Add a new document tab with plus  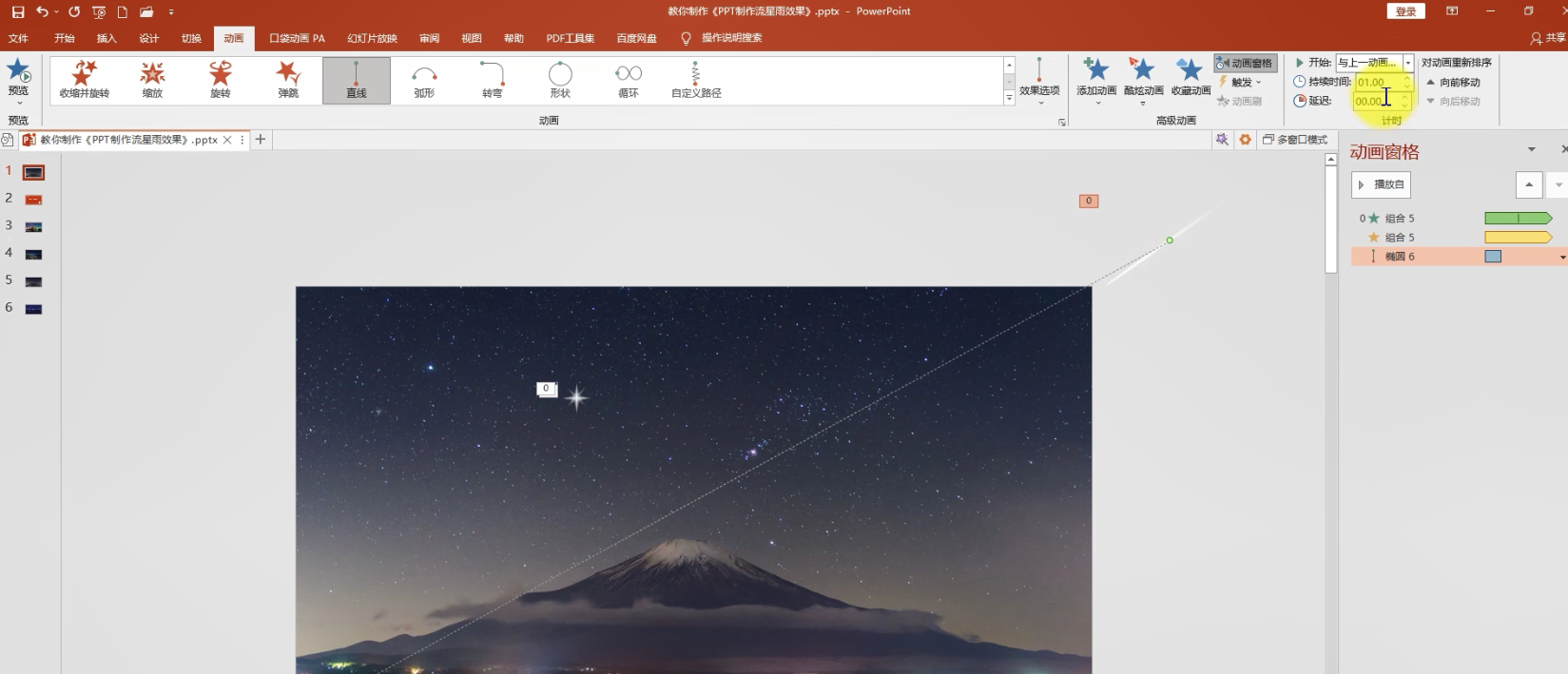click(x=261, y=140)
